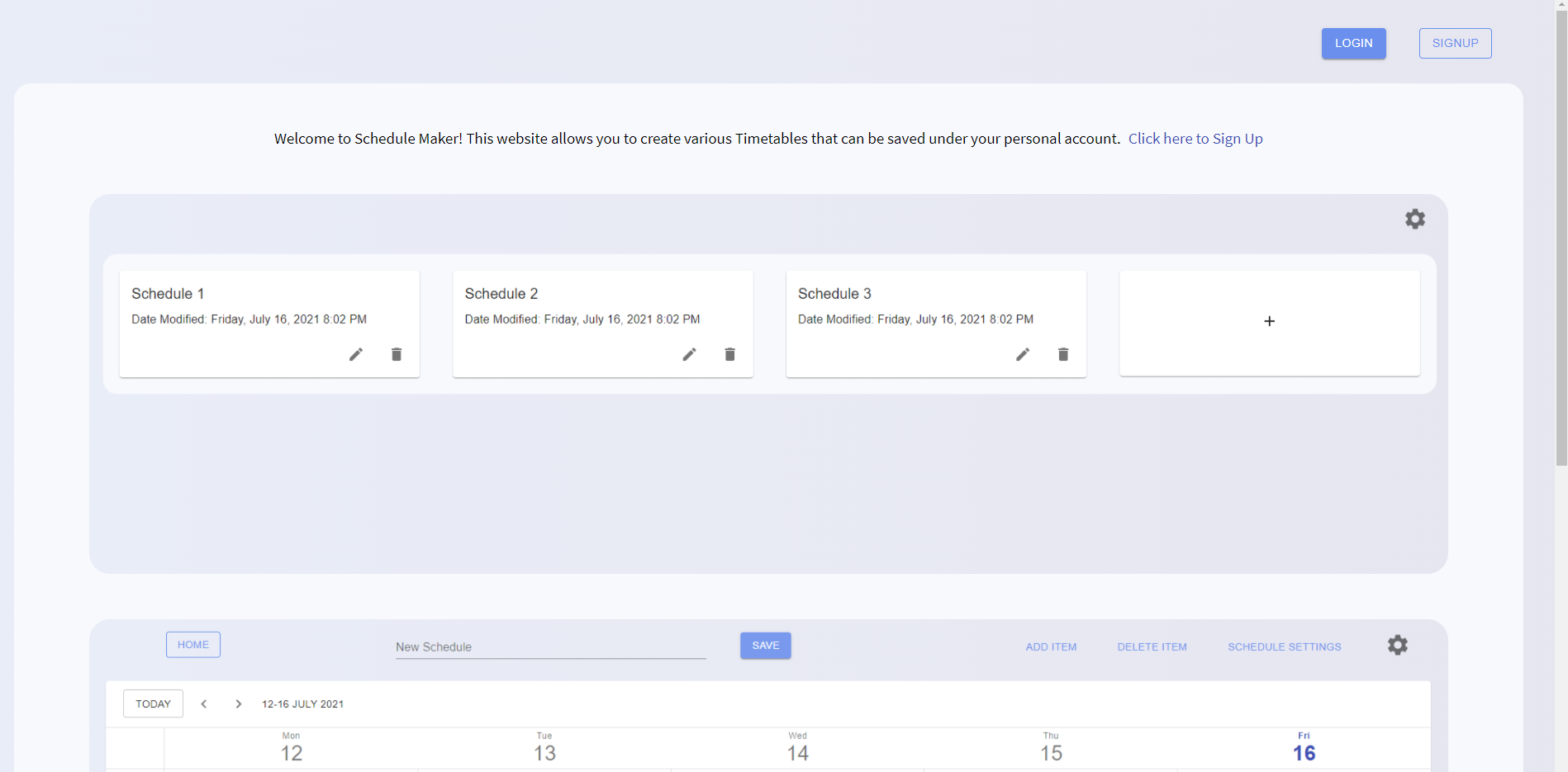Follow the Click here to Sign Up link
Viewport: 1568px width, 772px height.
pyautogui.click(x=1195, y=139)
